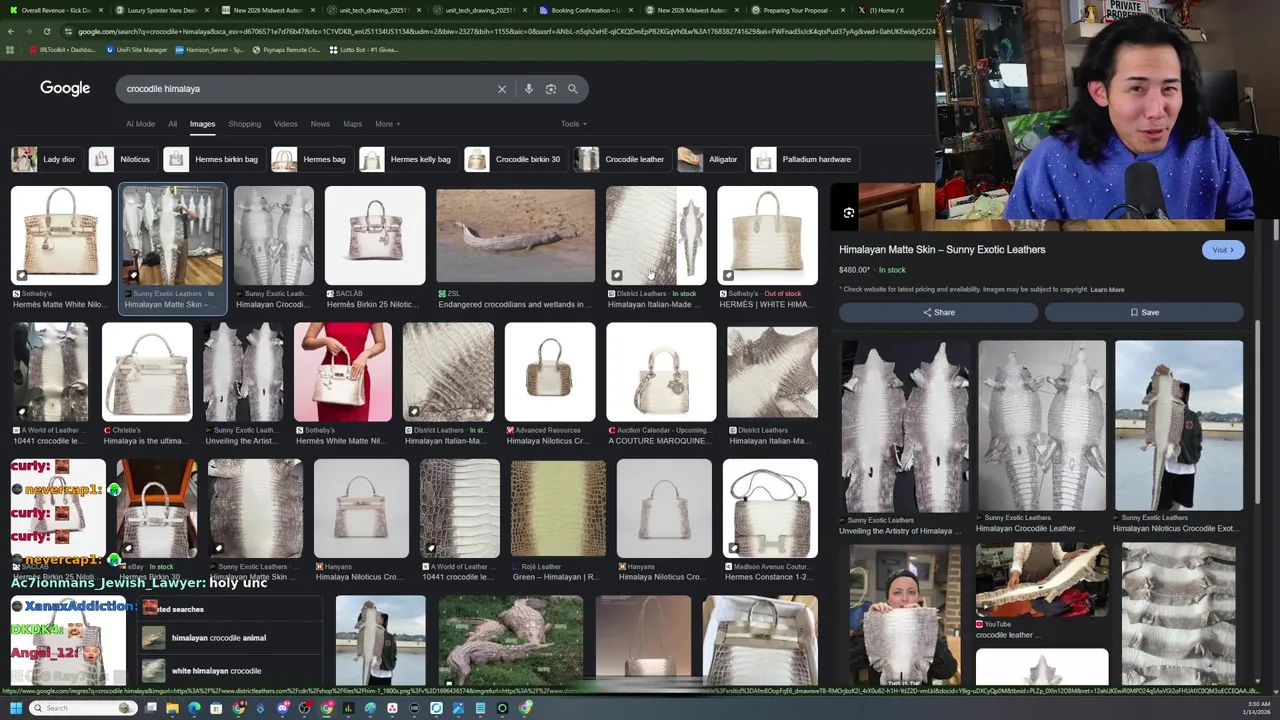Open Google Lens image search
1280x720 pixels.
pyautogui.click(x=550, y=89)
